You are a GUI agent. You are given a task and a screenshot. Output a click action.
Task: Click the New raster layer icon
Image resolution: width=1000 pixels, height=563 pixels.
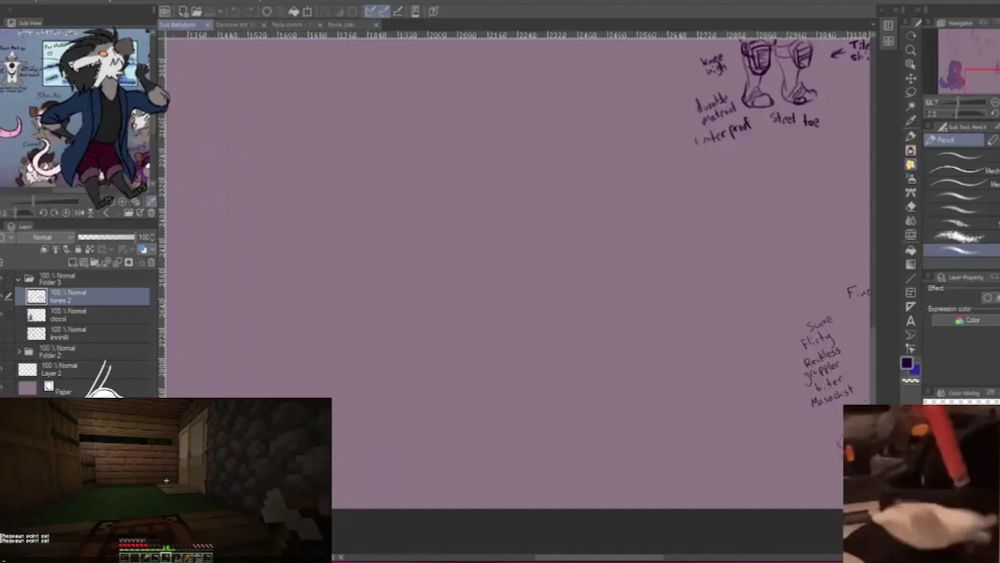[72, 262]
